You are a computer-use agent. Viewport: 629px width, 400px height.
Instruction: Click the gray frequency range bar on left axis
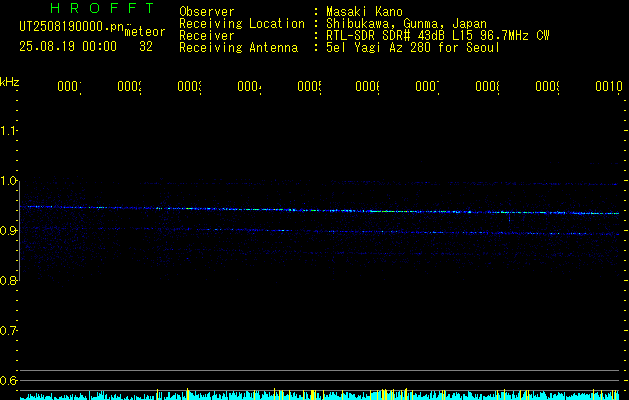coord(19,231)
